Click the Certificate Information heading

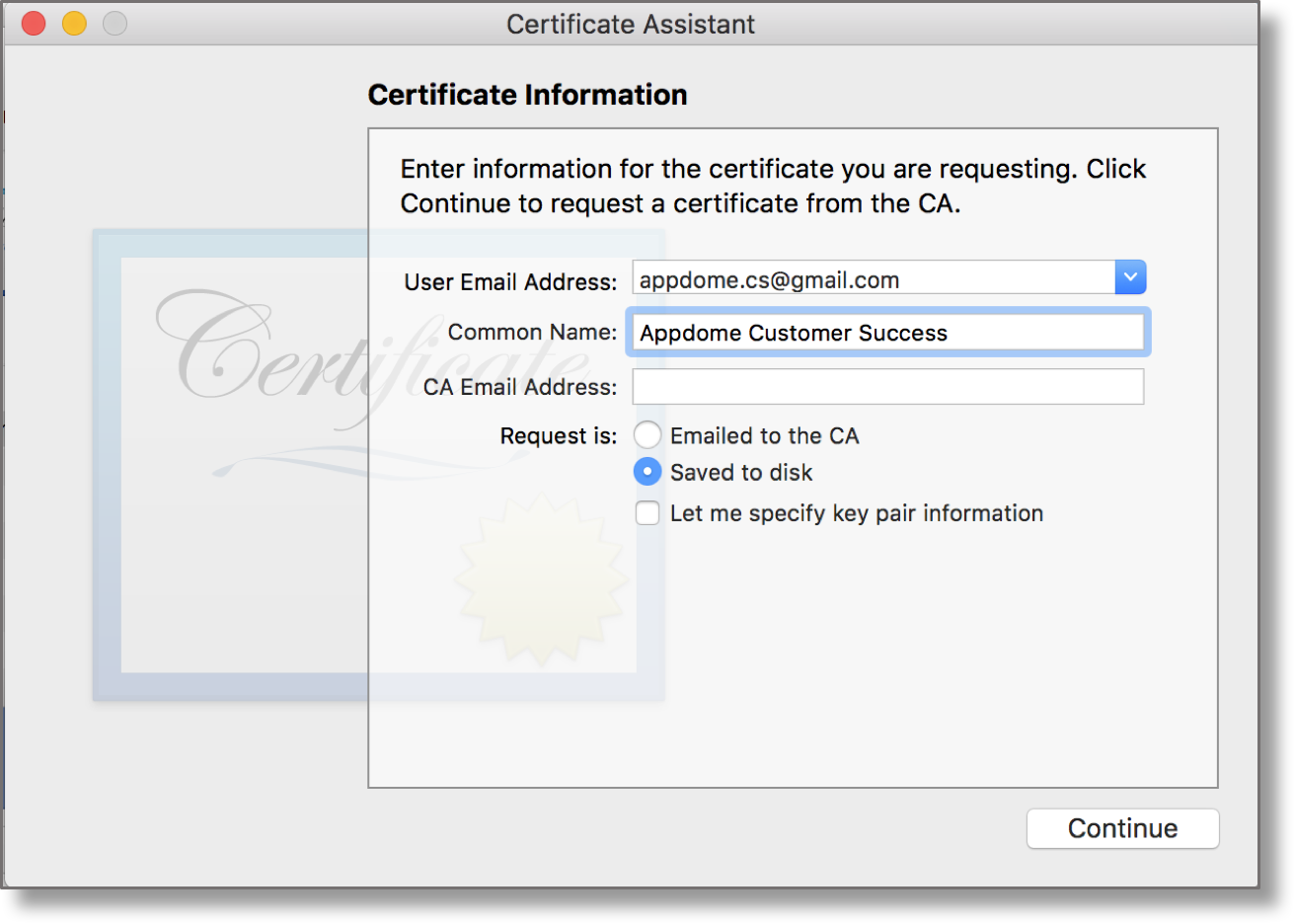pos(527,95)
